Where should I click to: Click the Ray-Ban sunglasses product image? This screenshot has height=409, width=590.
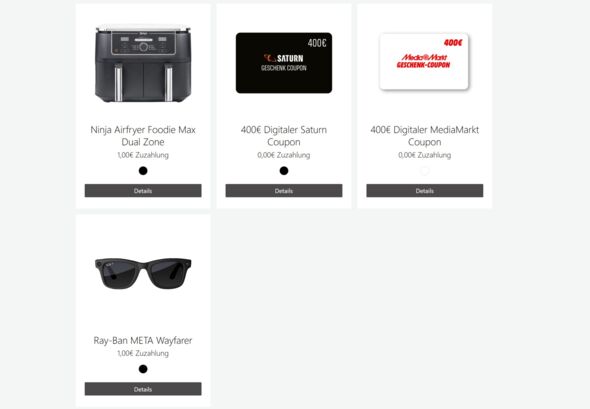point(143,273)
